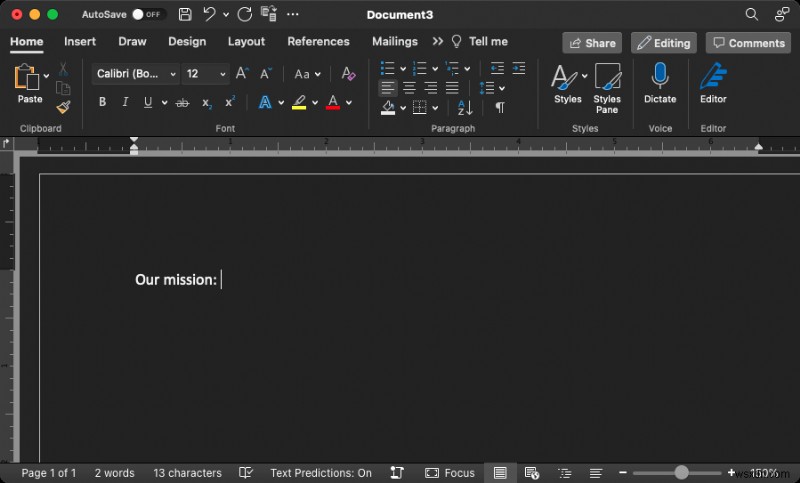Click the Text Effects blue A icon
The height and width of the screenshot is (483, 800).
click(x=265, y=103)
